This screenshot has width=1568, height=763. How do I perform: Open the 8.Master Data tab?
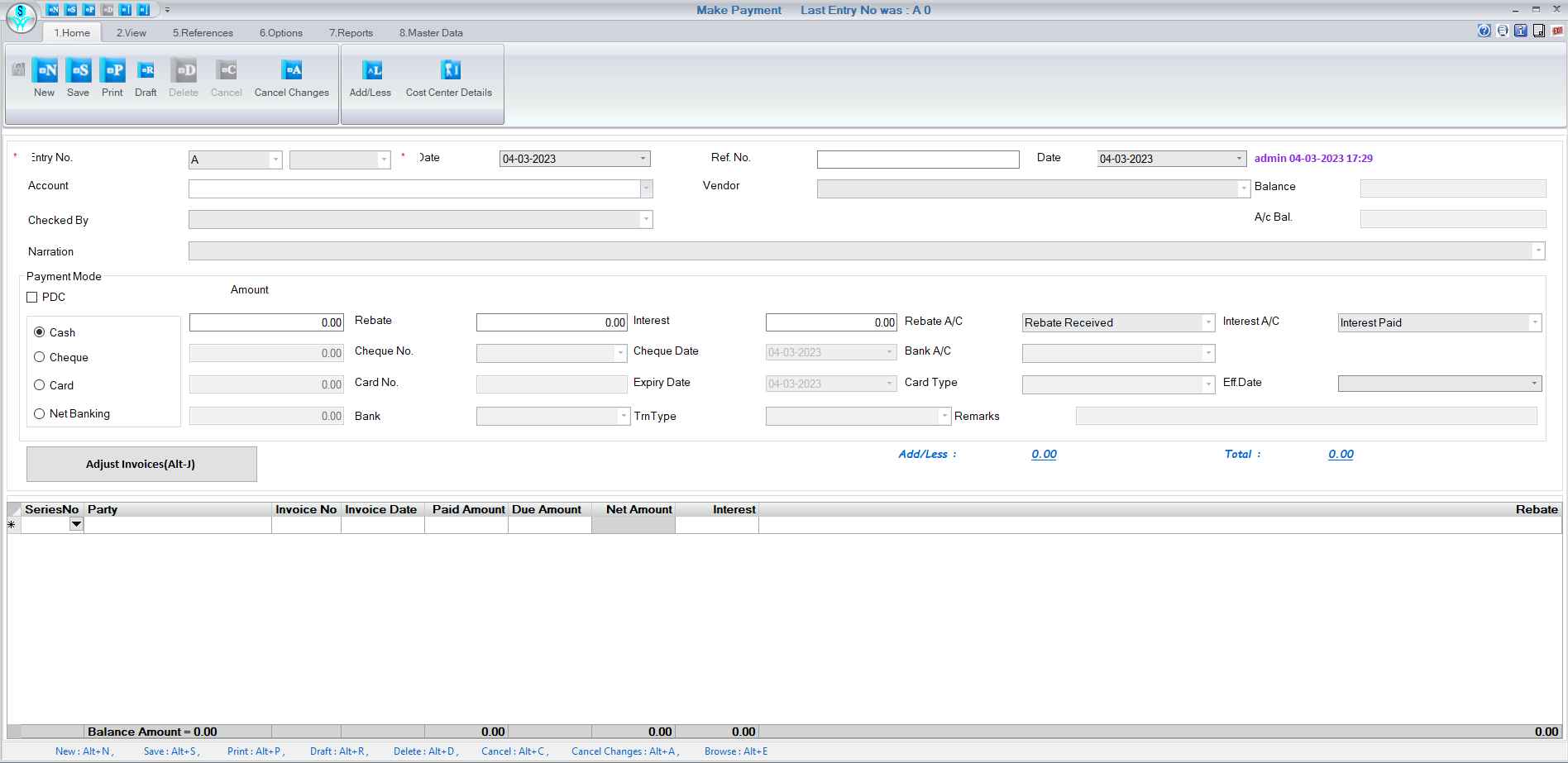tap(430, 33)
